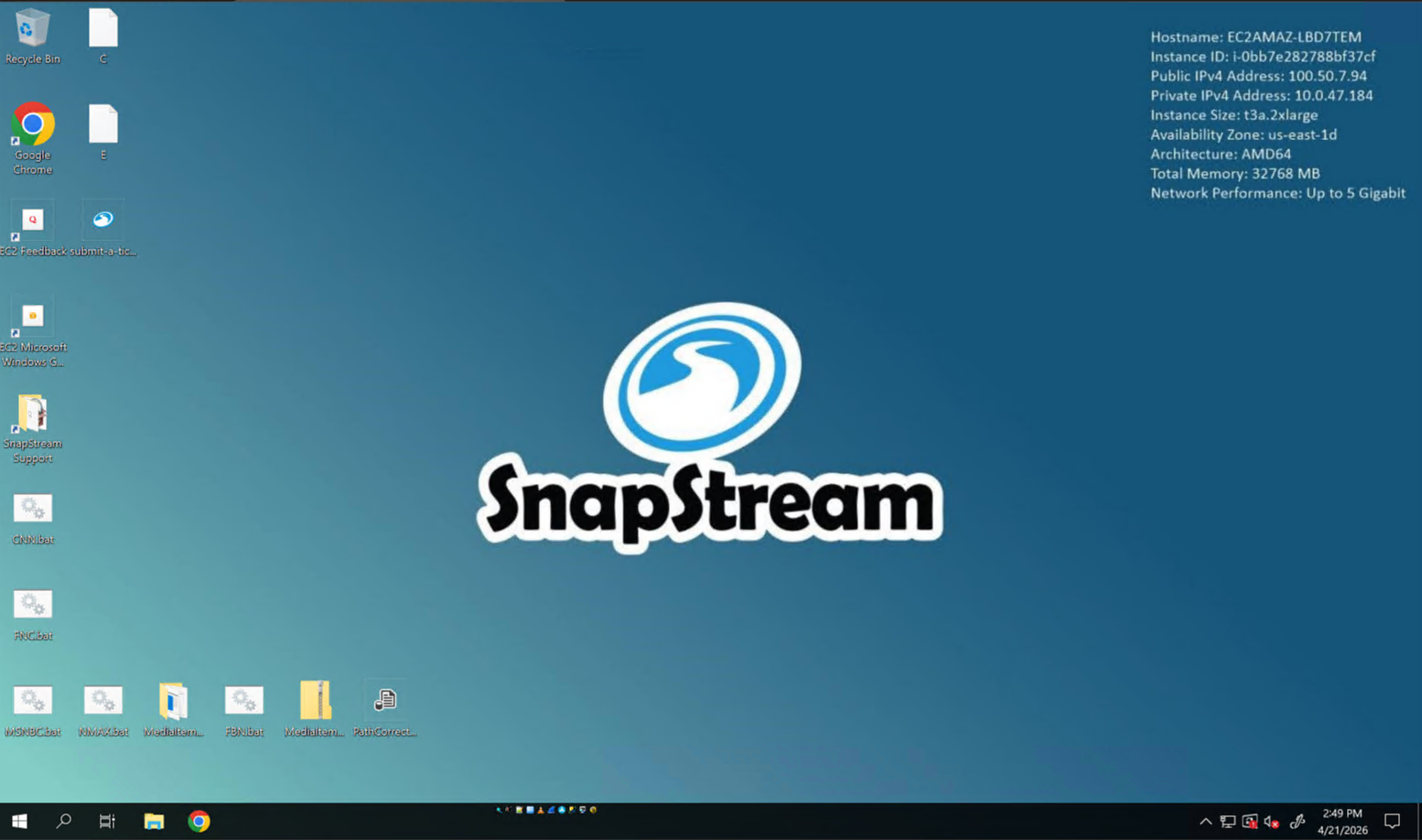Open Task View from the taskbar
Image resolution: width=1422 pixels, height=840 pixels.
pyautogui.click(x=107, y=821)
